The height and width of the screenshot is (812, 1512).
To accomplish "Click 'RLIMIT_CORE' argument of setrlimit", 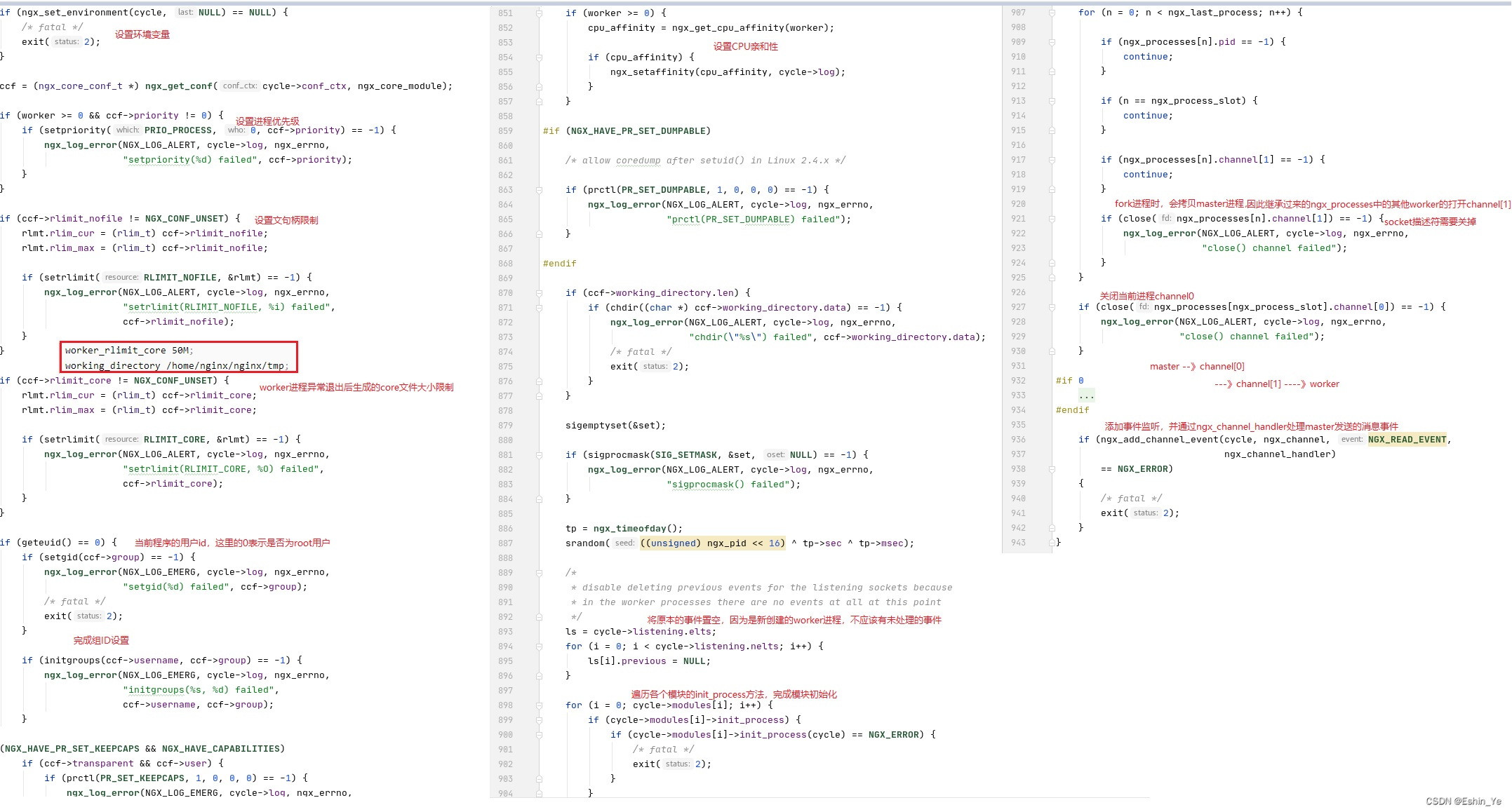I will click(x=174, y=440).
